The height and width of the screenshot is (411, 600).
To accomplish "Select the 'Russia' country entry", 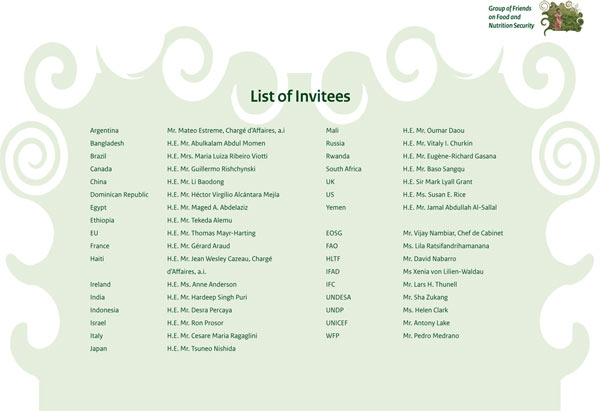I will [335, 144].
